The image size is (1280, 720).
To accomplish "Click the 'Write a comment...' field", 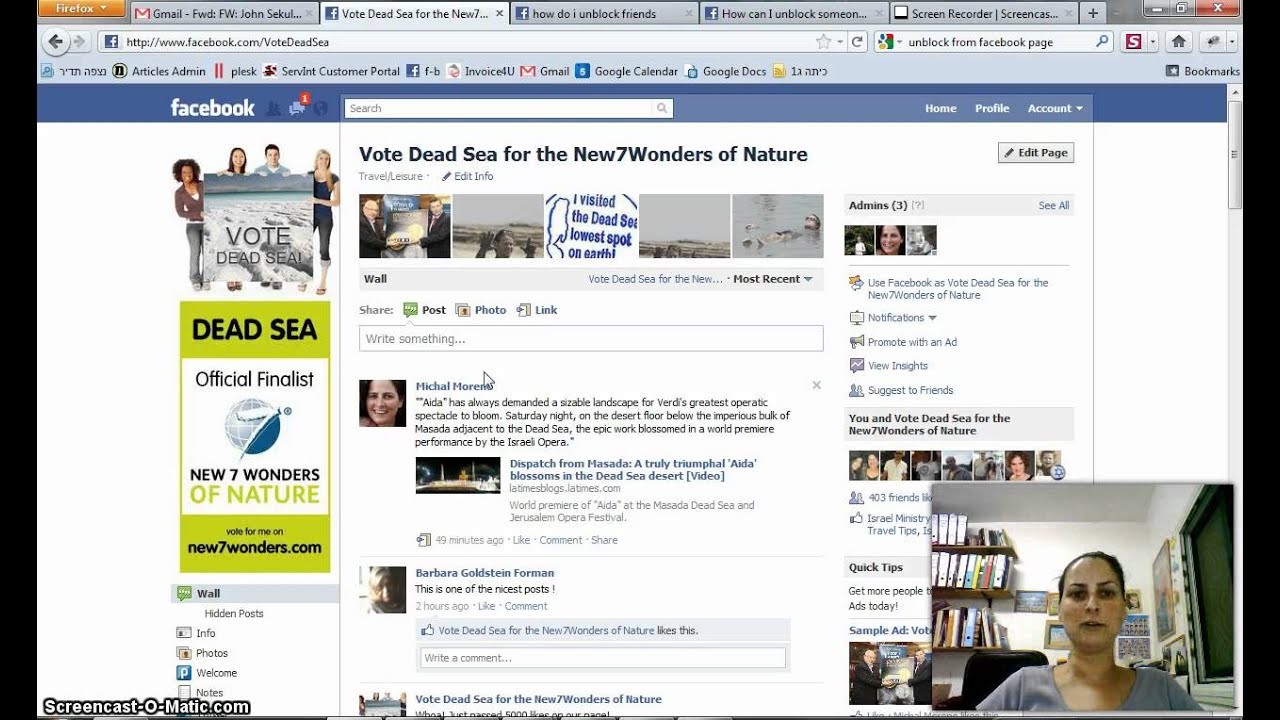I will [603, 658].
